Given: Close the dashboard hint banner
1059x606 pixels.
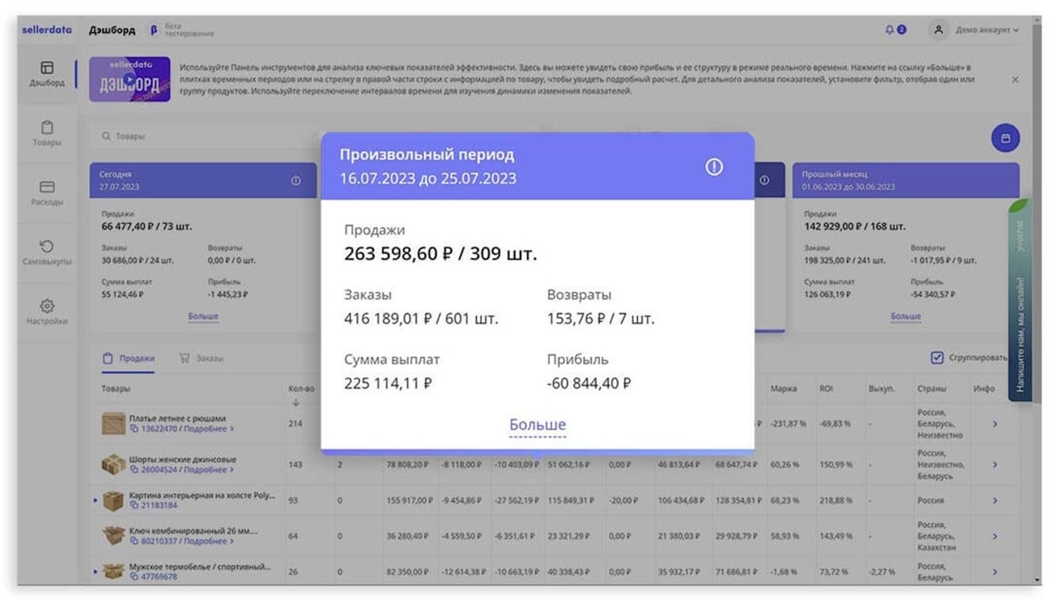Looking at the screenshot, I should point(1015,79).
